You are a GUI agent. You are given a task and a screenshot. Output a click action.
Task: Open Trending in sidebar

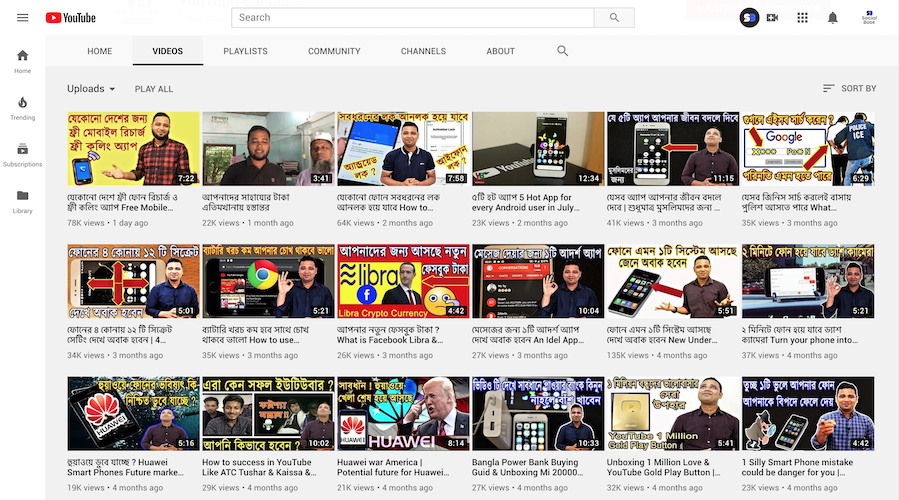coord(22,108)
